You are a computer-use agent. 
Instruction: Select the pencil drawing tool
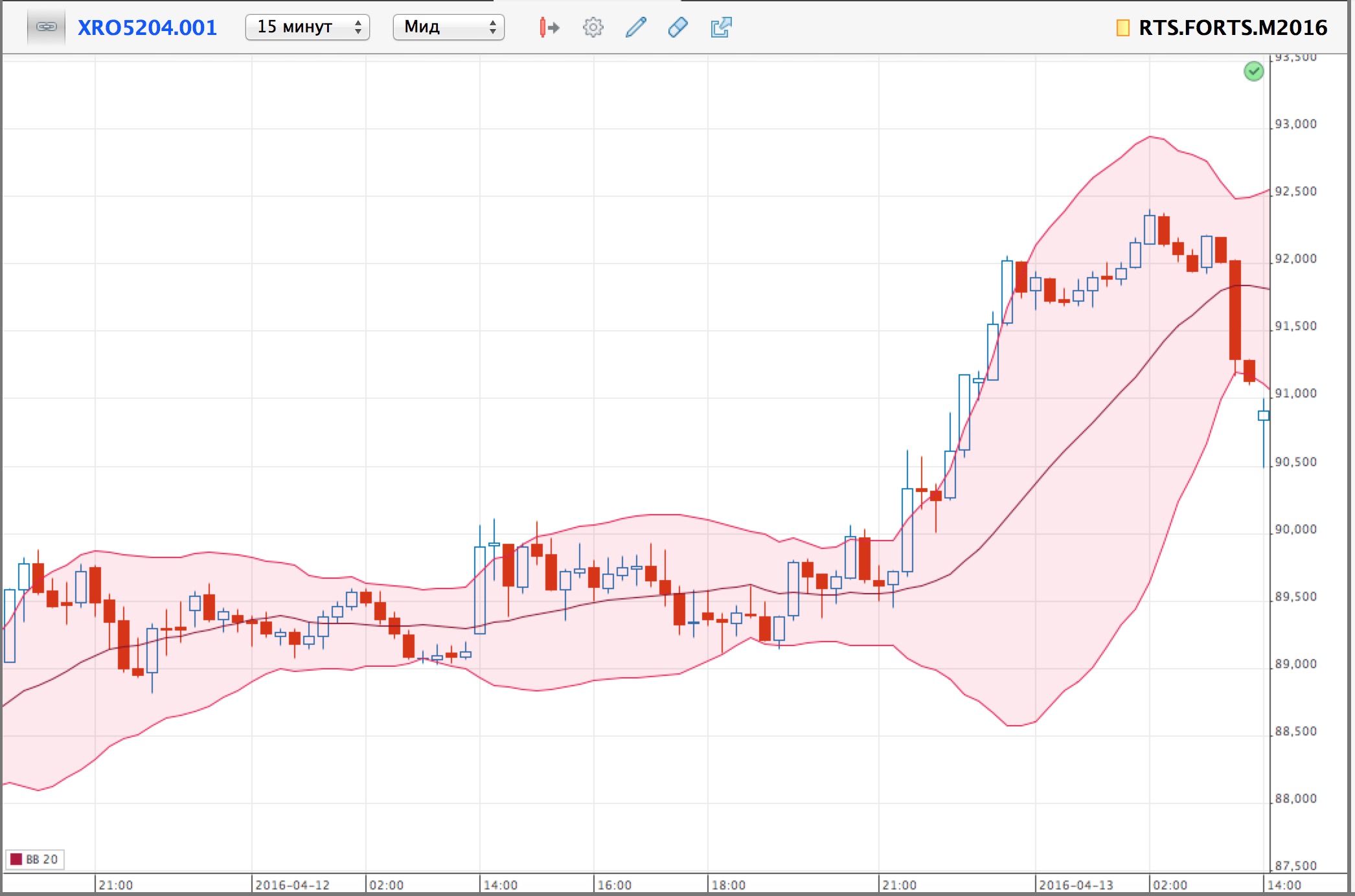point(635,27)
